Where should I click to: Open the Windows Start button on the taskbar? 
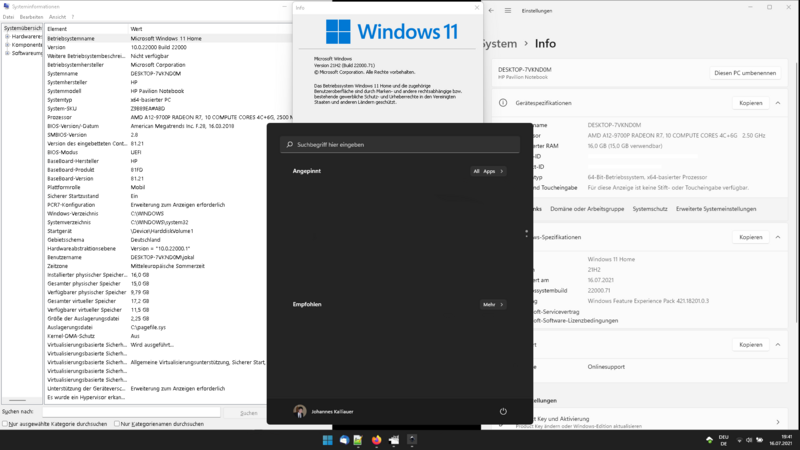(x=328, y=440)
